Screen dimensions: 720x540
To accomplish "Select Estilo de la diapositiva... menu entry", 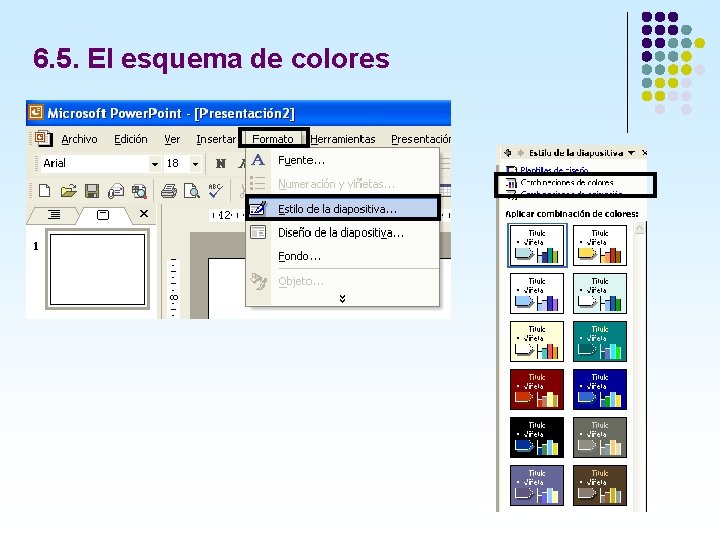I will click(343, 209).
